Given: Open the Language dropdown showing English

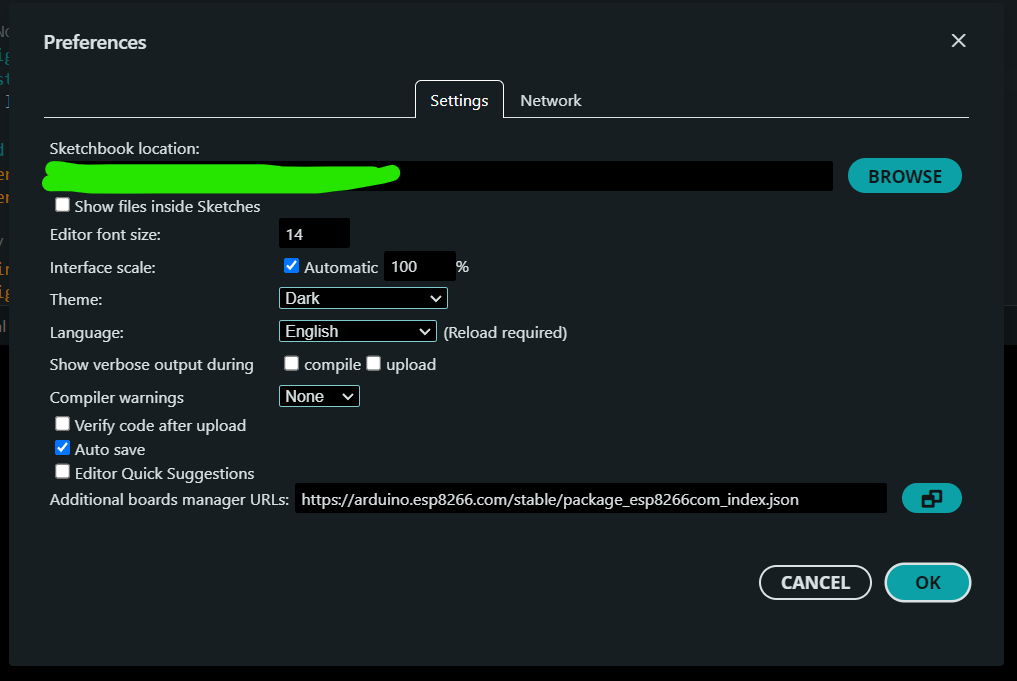Looking at the screenshot, I should click(x=357, y=331).
